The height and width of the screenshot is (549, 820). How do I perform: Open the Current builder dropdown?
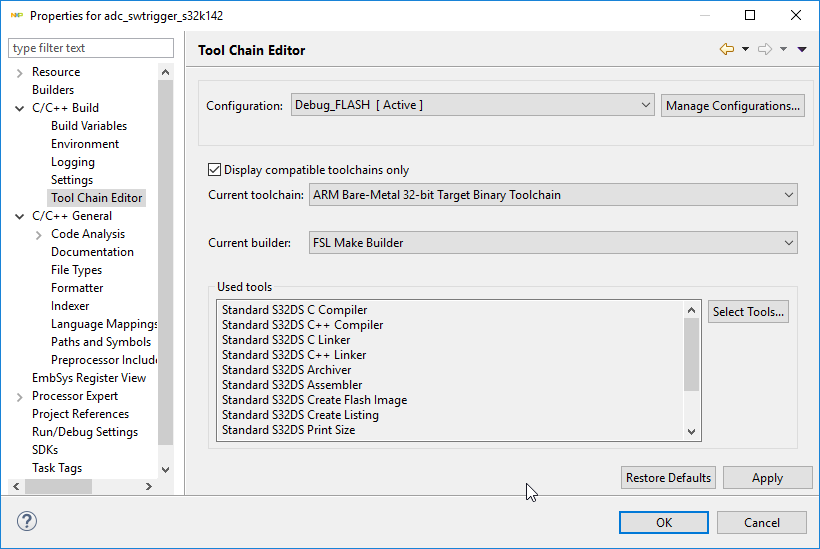point(553,242)
